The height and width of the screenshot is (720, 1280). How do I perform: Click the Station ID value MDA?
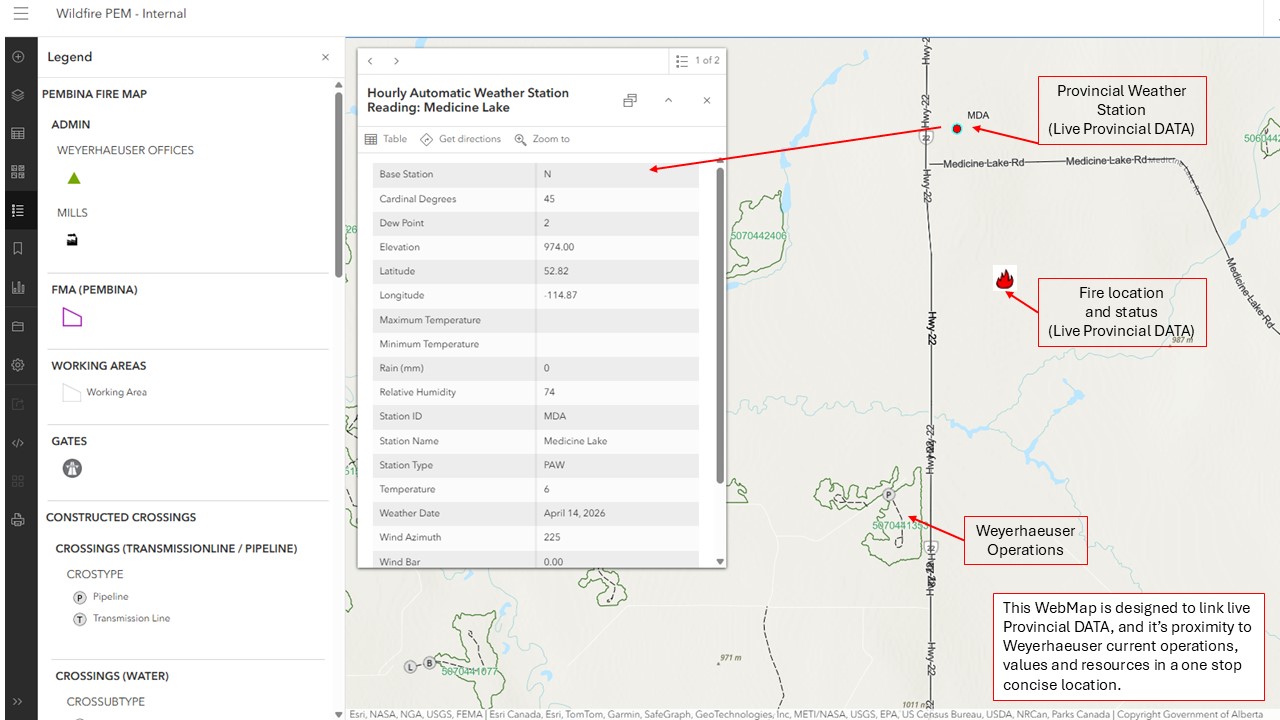tap(554, 416)
